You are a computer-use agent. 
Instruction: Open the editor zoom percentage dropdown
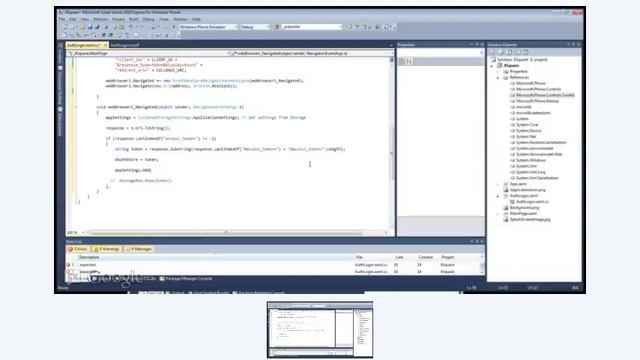pos(76,233)
